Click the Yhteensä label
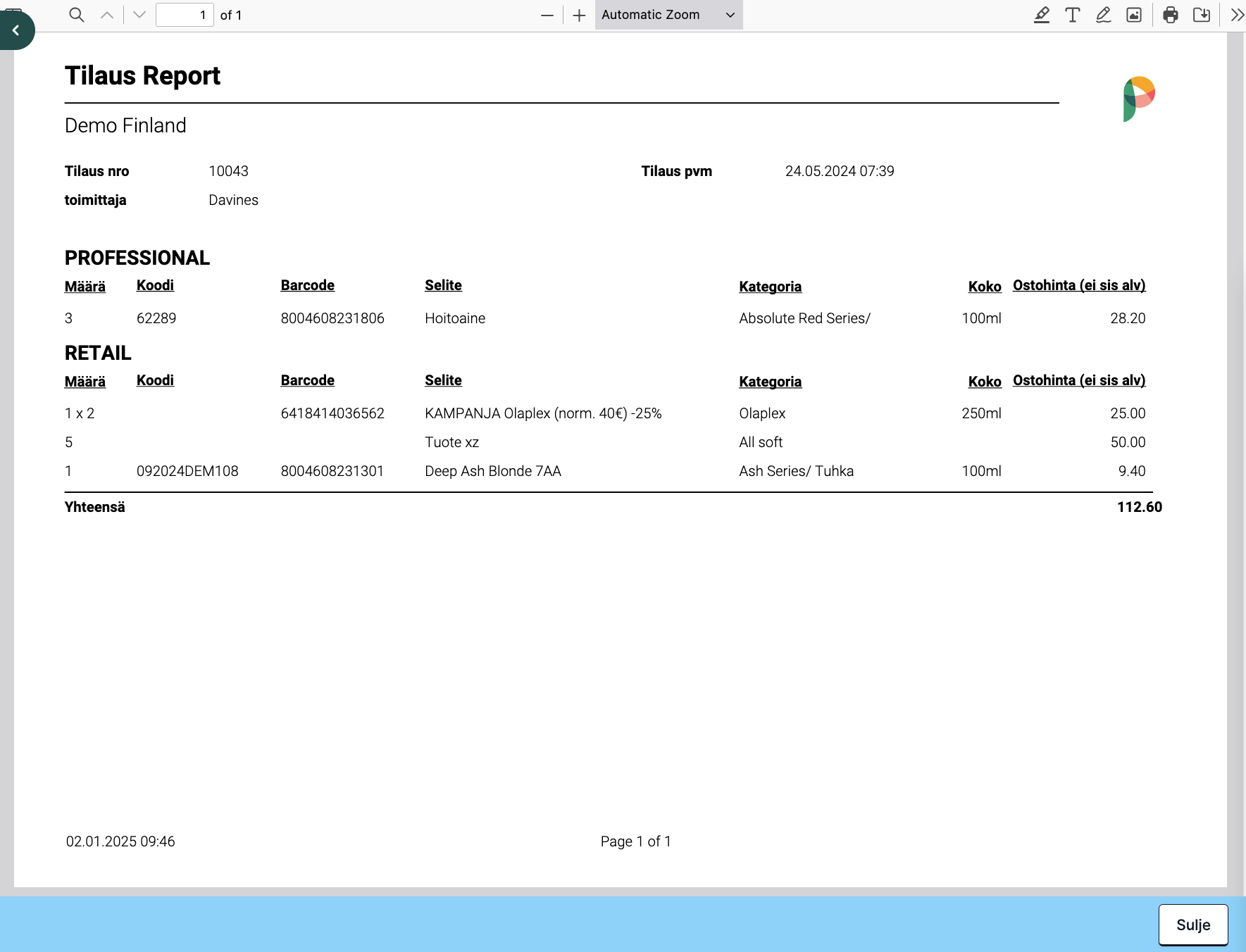 (95, 507)
